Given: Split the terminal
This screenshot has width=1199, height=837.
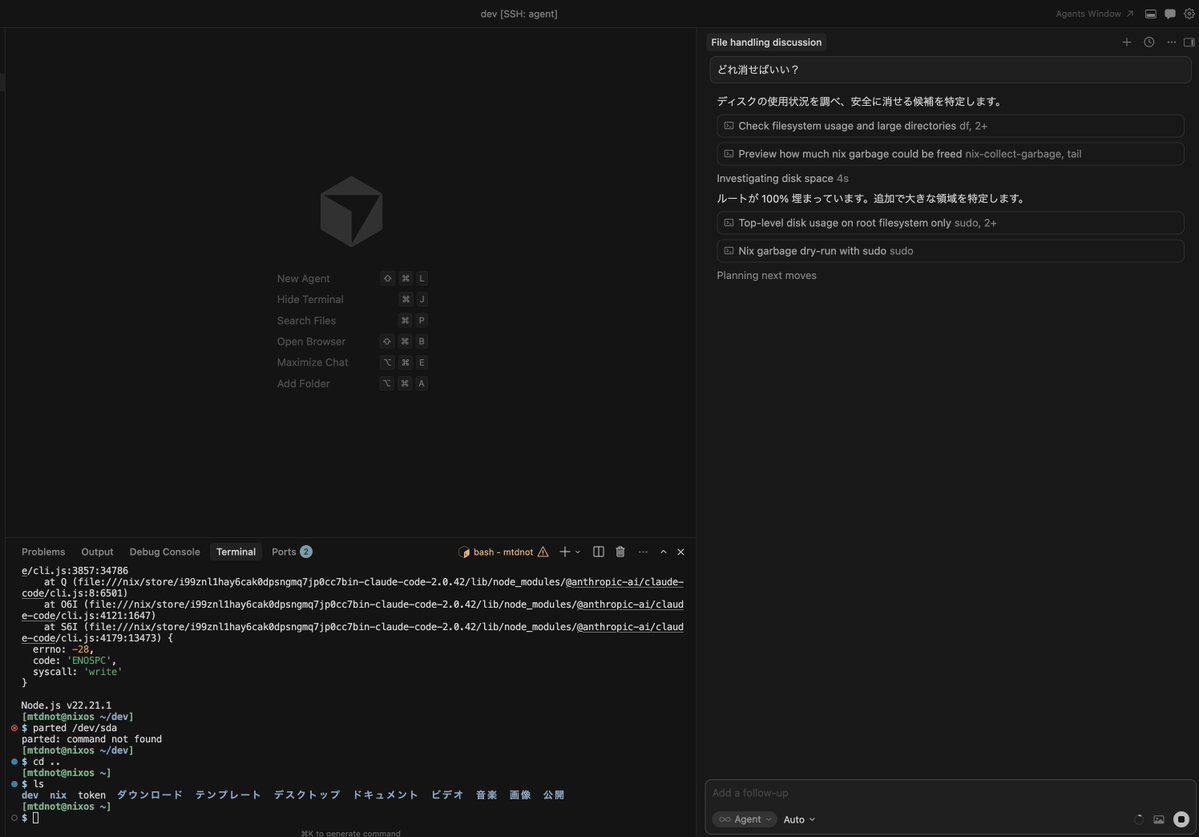Looking at the screenshot, I should pos(599,552).
